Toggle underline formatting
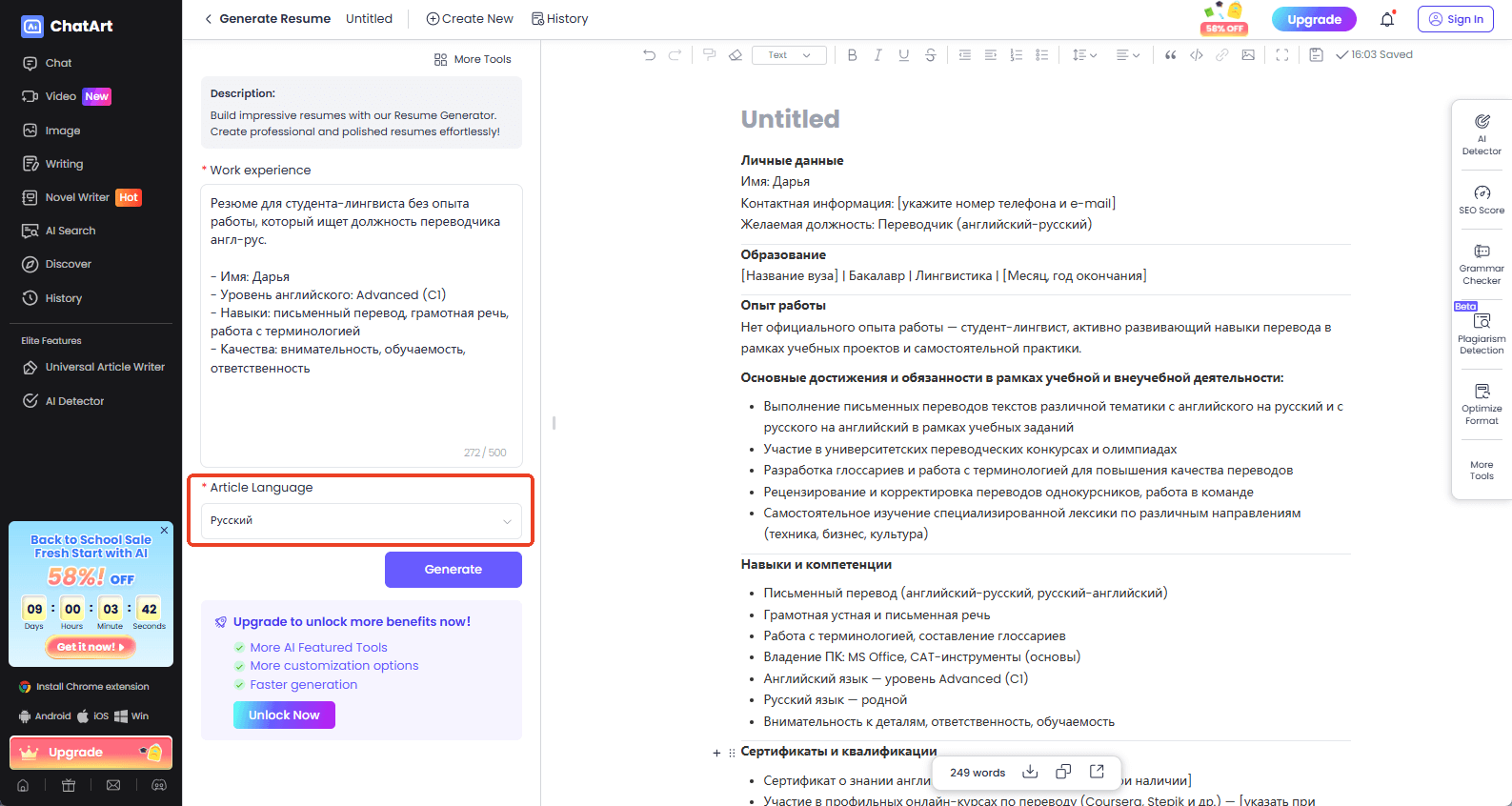This screenshot has width=1512, height=806. [903, 55]
